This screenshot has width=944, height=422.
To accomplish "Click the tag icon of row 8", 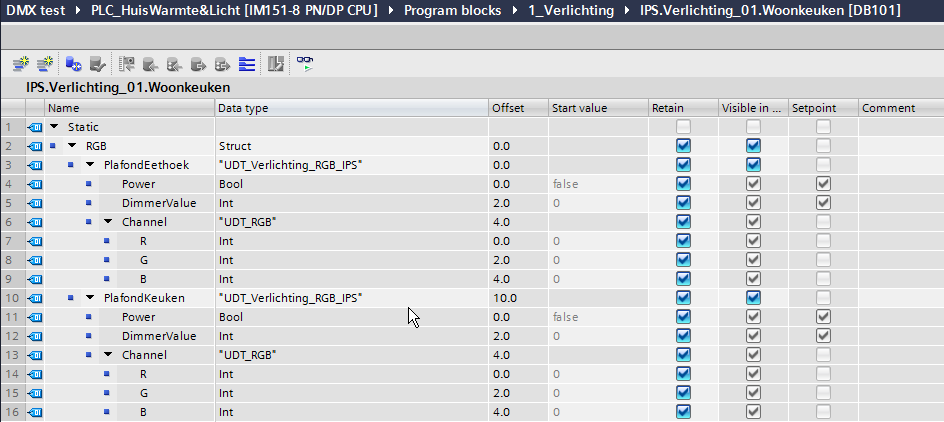I will 35,260.
